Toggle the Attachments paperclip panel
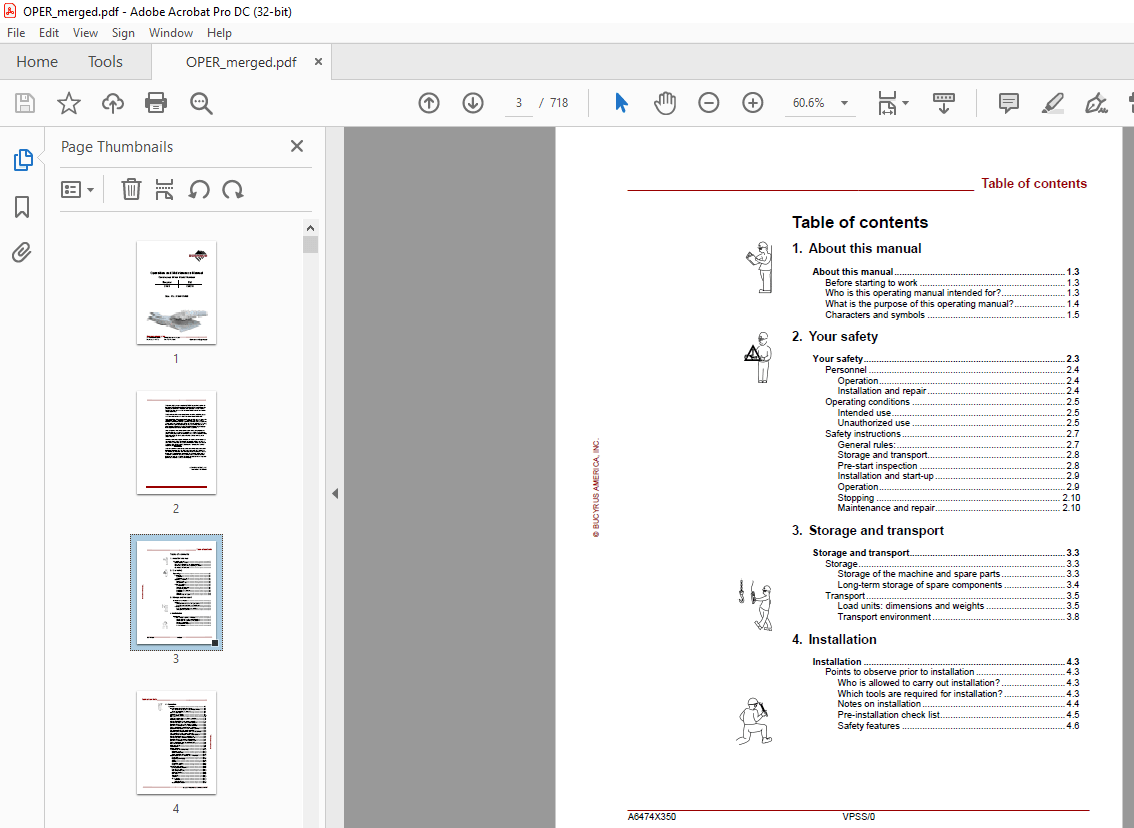 (22, 253)
